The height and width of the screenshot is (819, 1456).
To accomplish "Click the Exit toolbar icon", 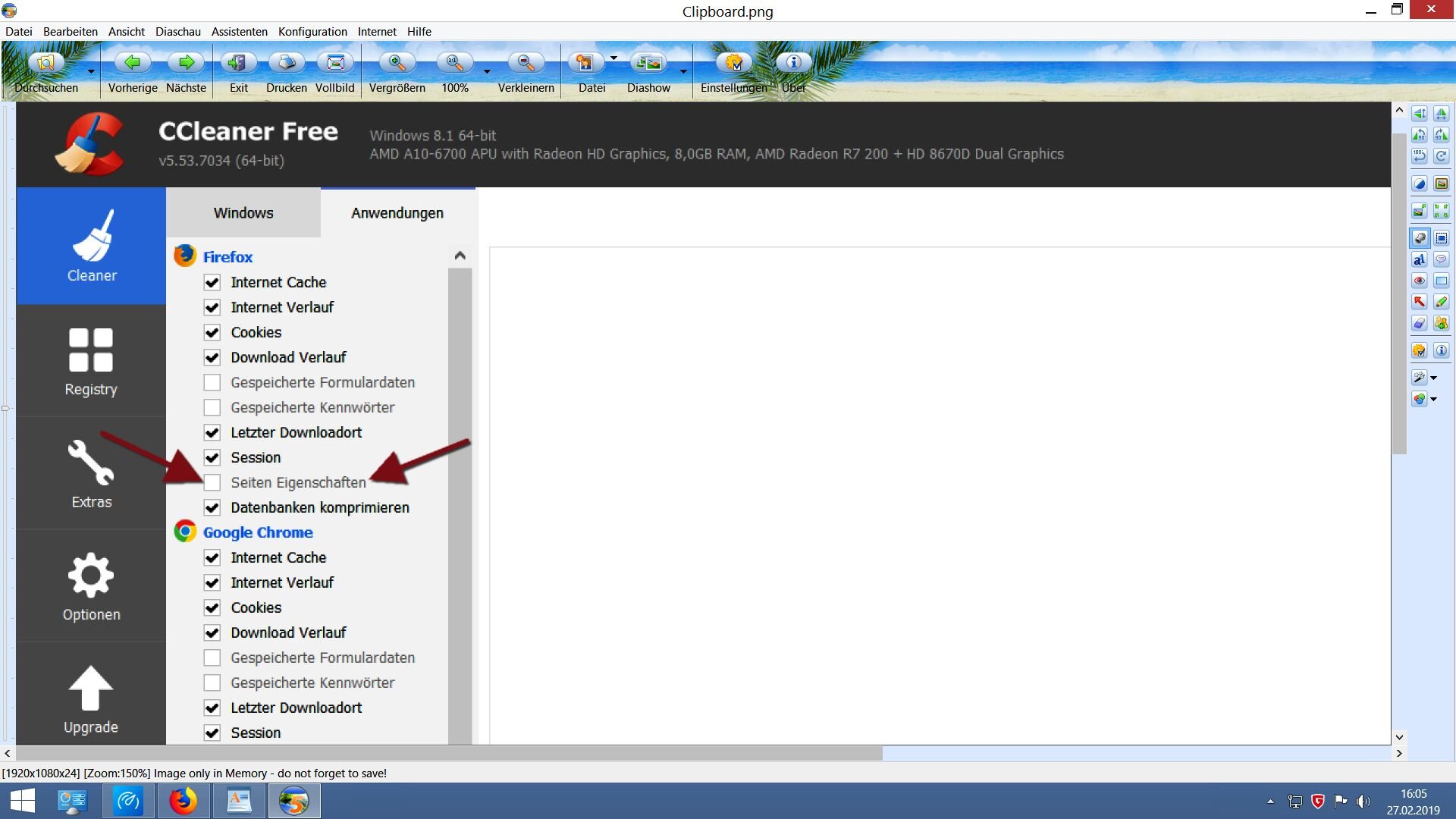I will point(238,63).
